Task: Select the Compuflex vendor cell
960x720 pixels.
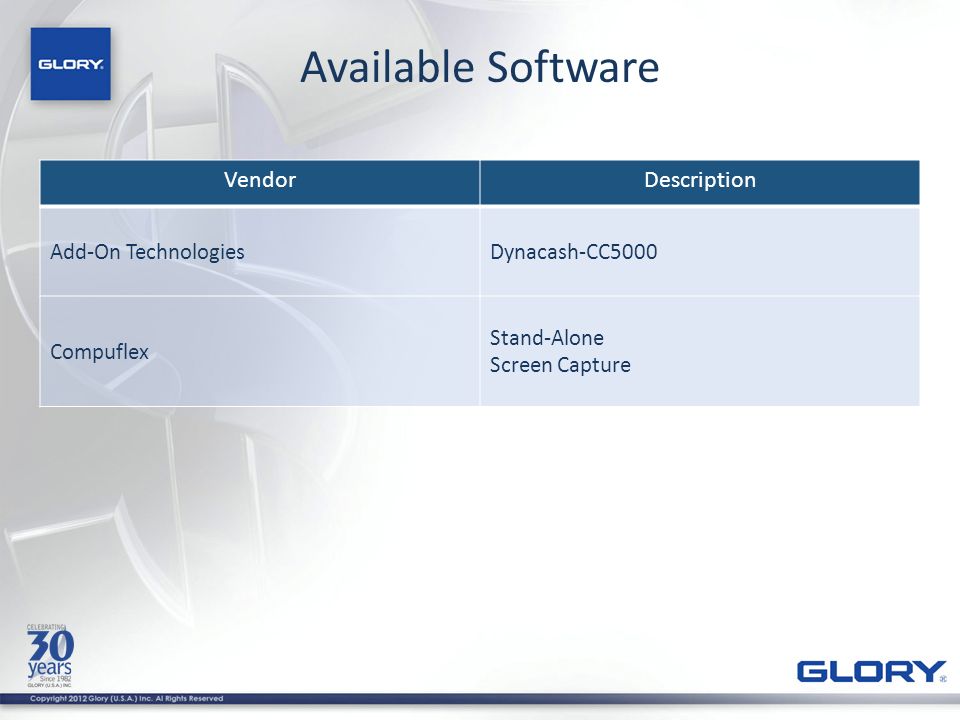Action: tap(260, 351)
